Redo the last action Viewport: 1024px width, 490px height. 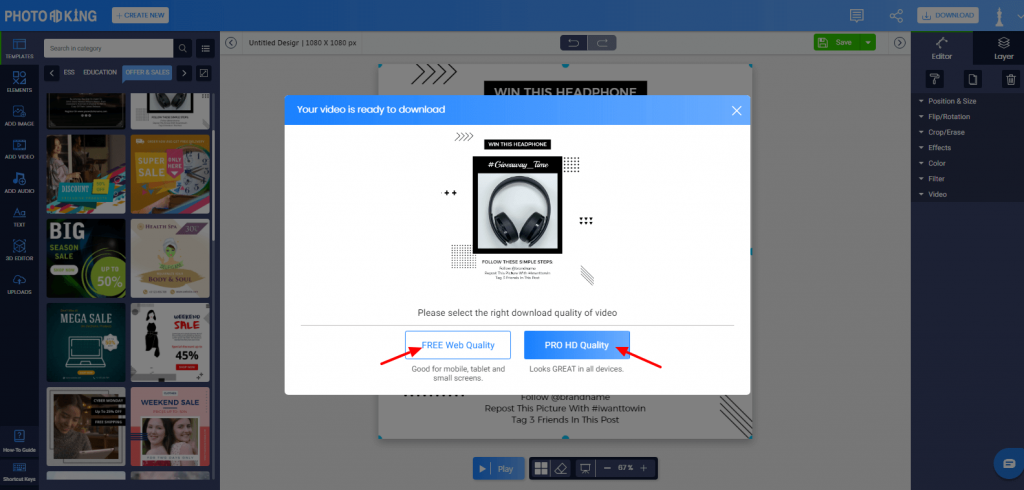(x=602, y=43)
